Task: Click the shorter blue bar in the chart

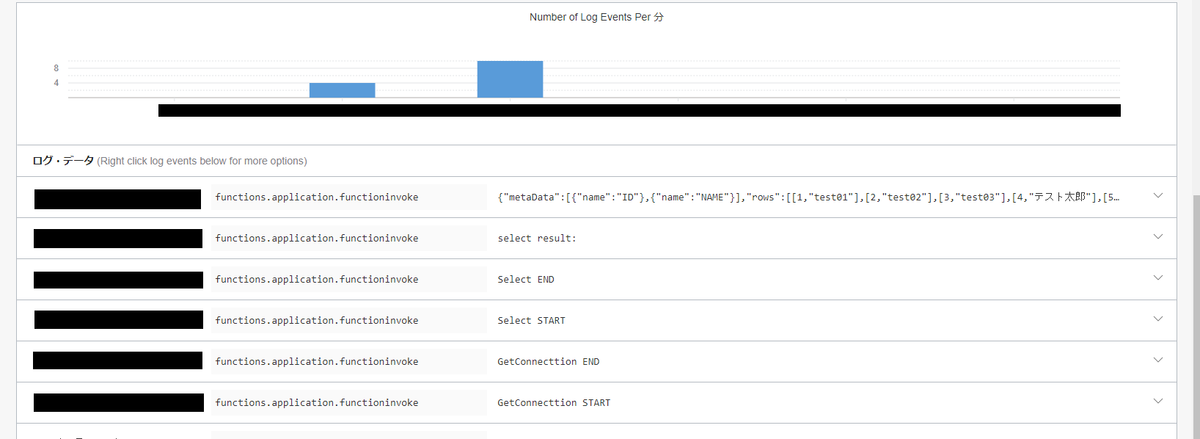Action: [x=342, y=90]
